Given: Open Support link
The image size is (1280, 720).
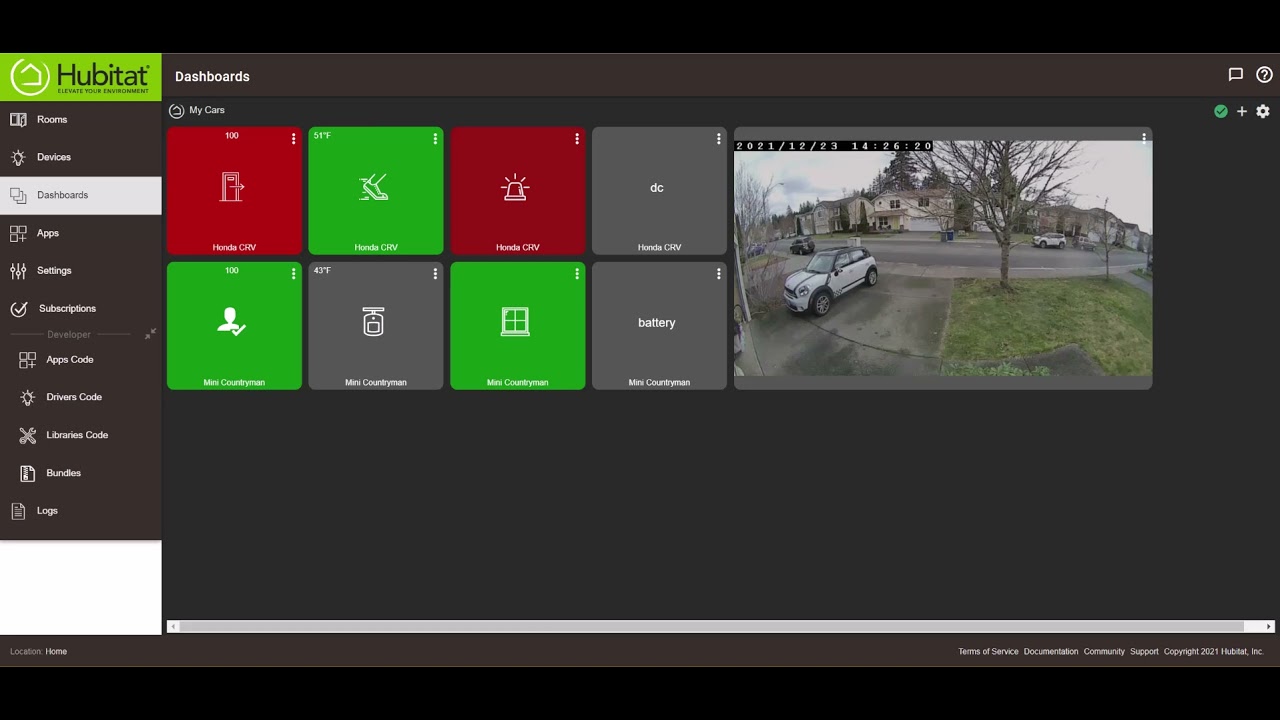Looking at the screenshot, I should coord(1144,652).
